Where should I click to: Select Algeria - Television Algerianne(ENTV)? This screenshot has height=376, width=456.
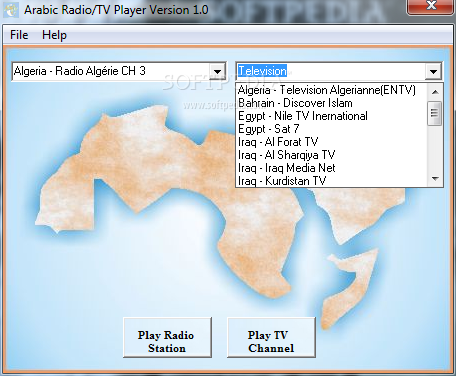pyautogui.click(x=331, y=90)
